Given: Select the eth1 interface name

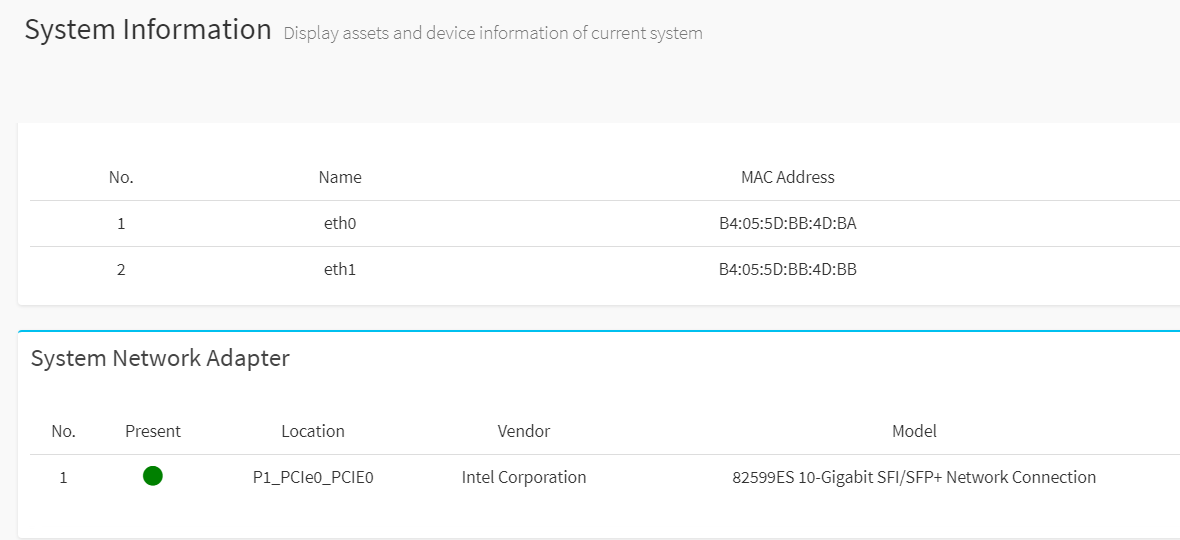Looking at the screenshot, I should [x=340, y=269].
